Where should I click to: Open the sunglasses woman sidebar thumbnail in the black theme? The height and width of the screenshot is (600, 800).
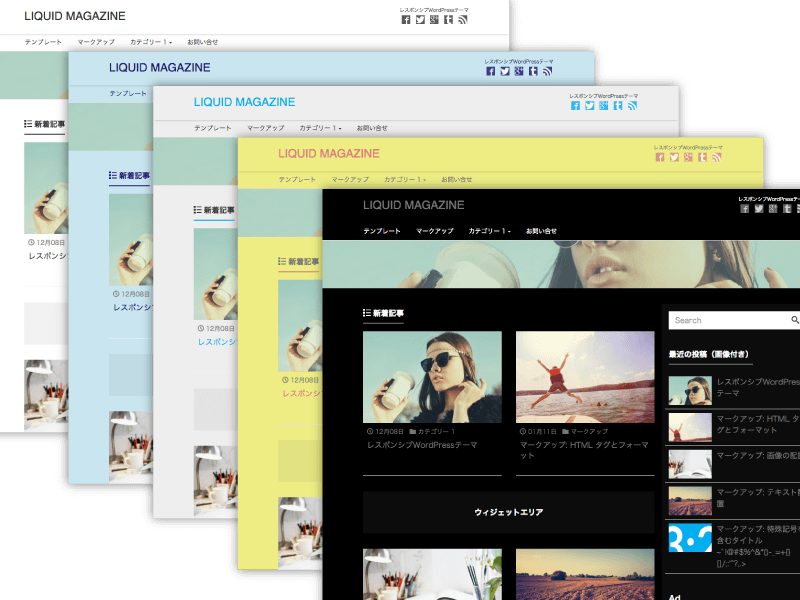point(690,390)
